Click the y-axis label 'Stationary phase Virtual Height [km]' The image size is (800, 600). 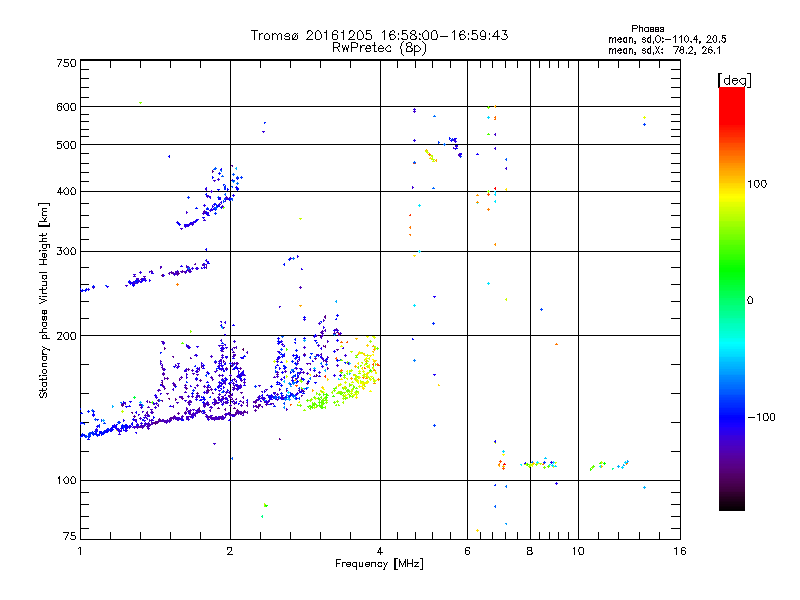43,301
